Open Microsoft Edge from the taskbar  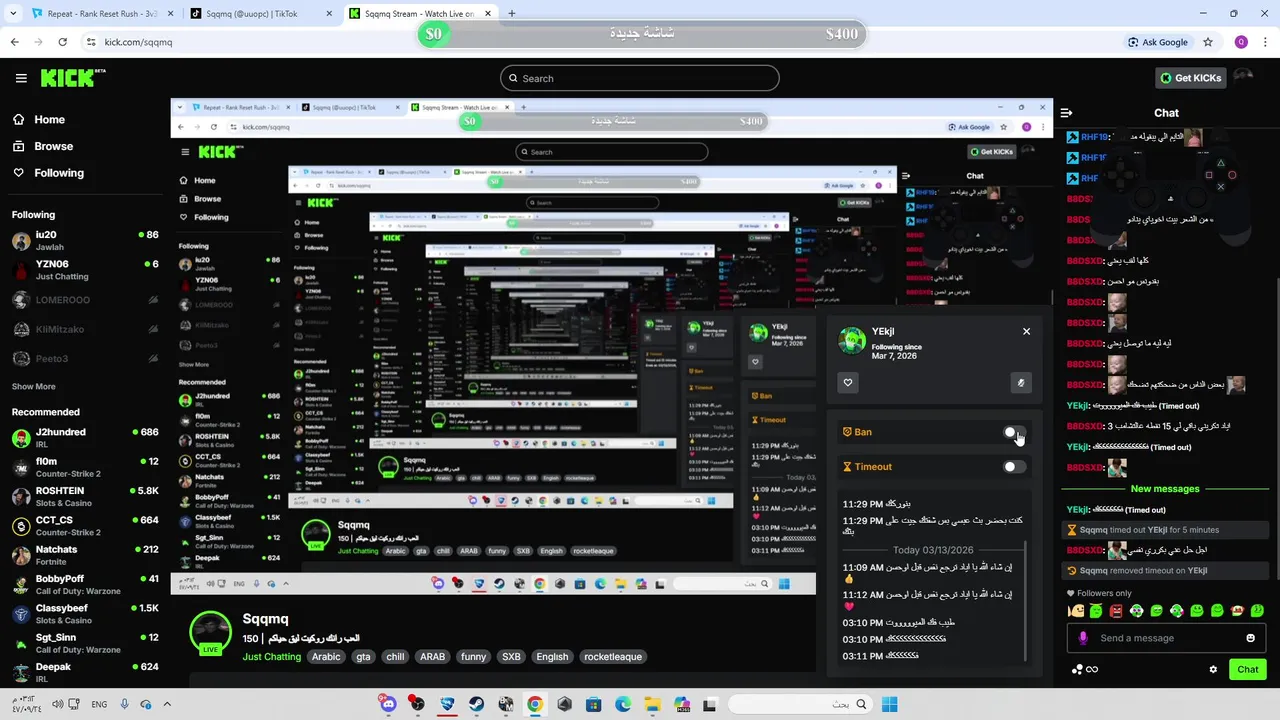tap(623, 704)
